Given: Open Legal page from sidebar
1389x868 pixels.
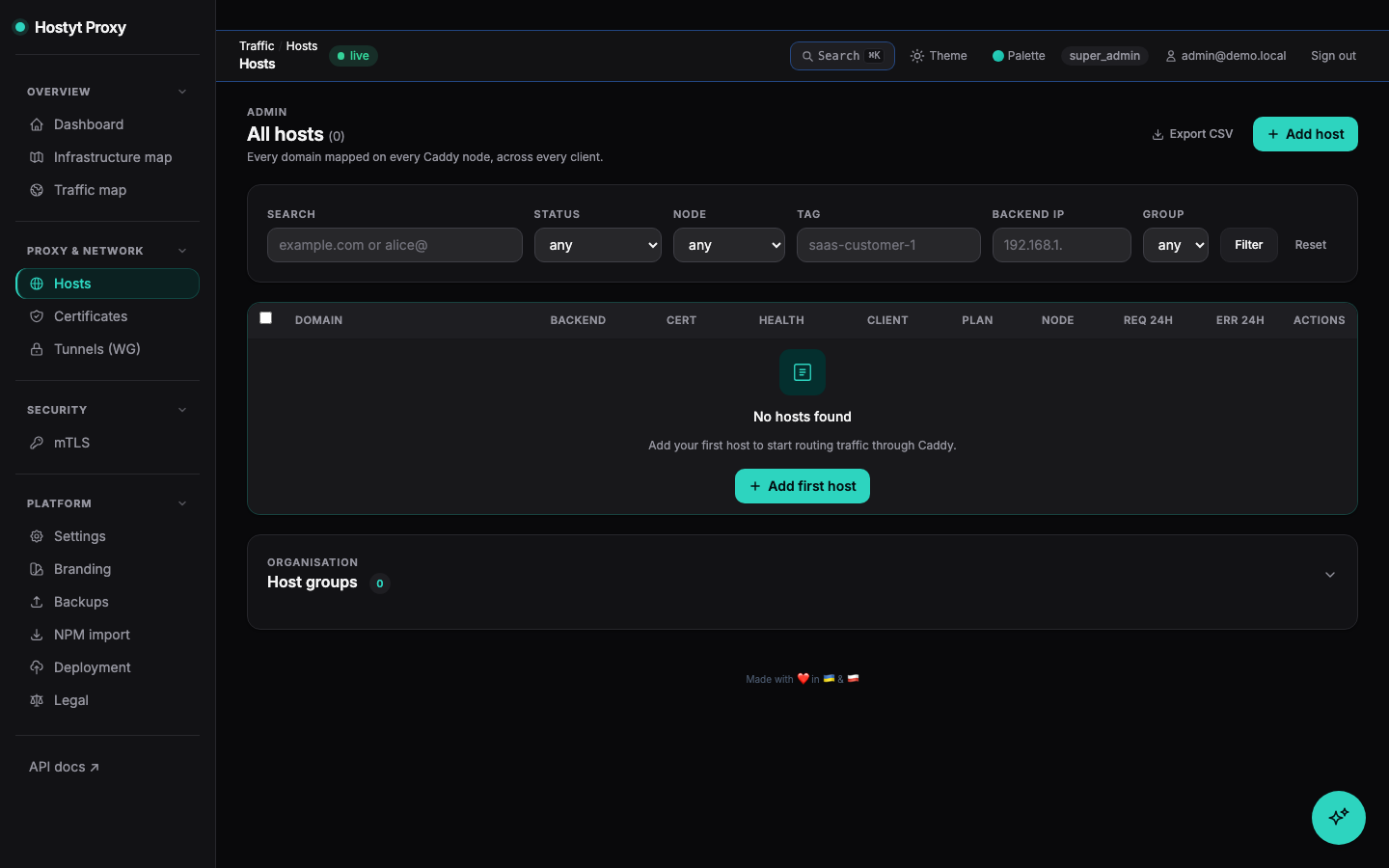Looking at the screenshot, I should 107,700.
